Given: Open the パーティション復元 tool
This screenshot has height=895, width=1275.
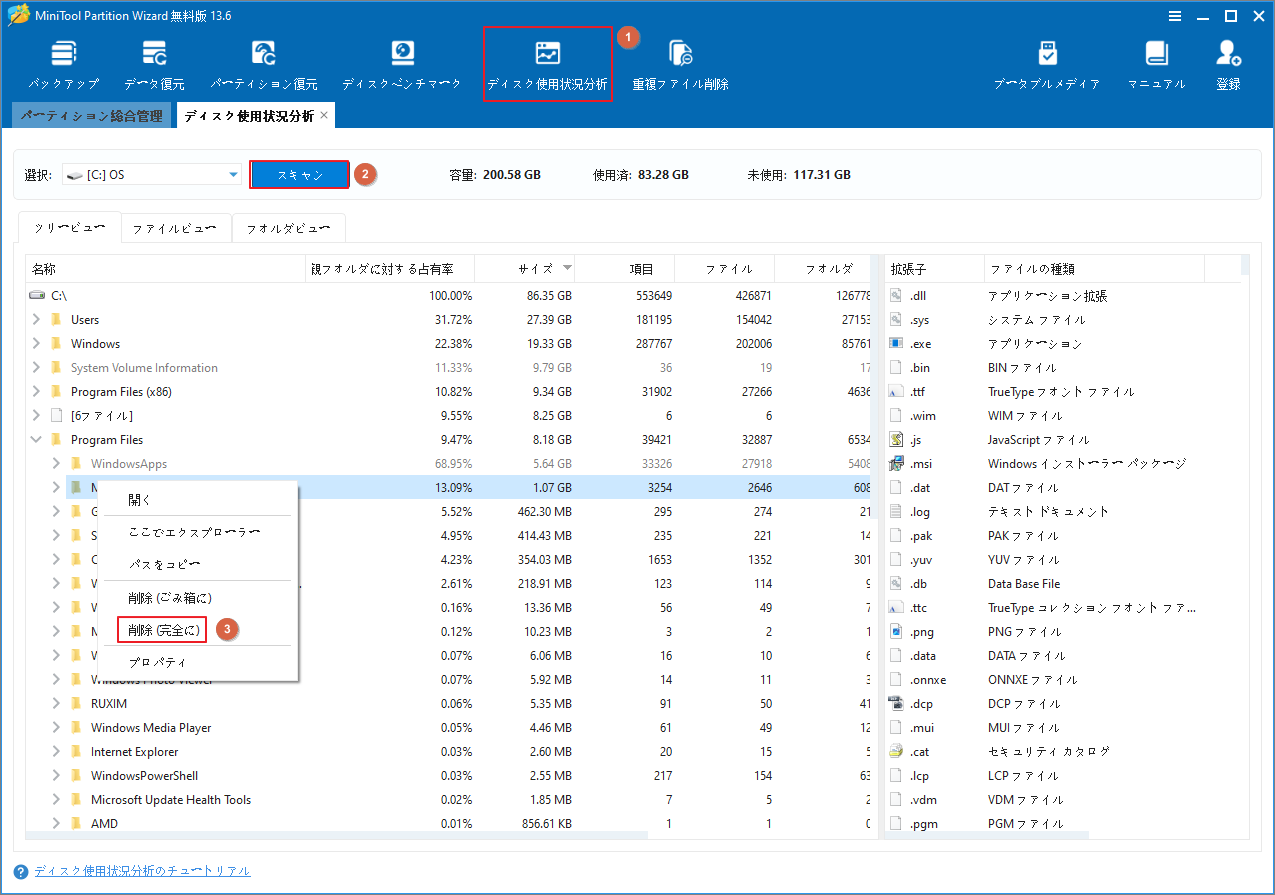Looking at the screenshot, I should pyautogui.click(x=264, y=65).
